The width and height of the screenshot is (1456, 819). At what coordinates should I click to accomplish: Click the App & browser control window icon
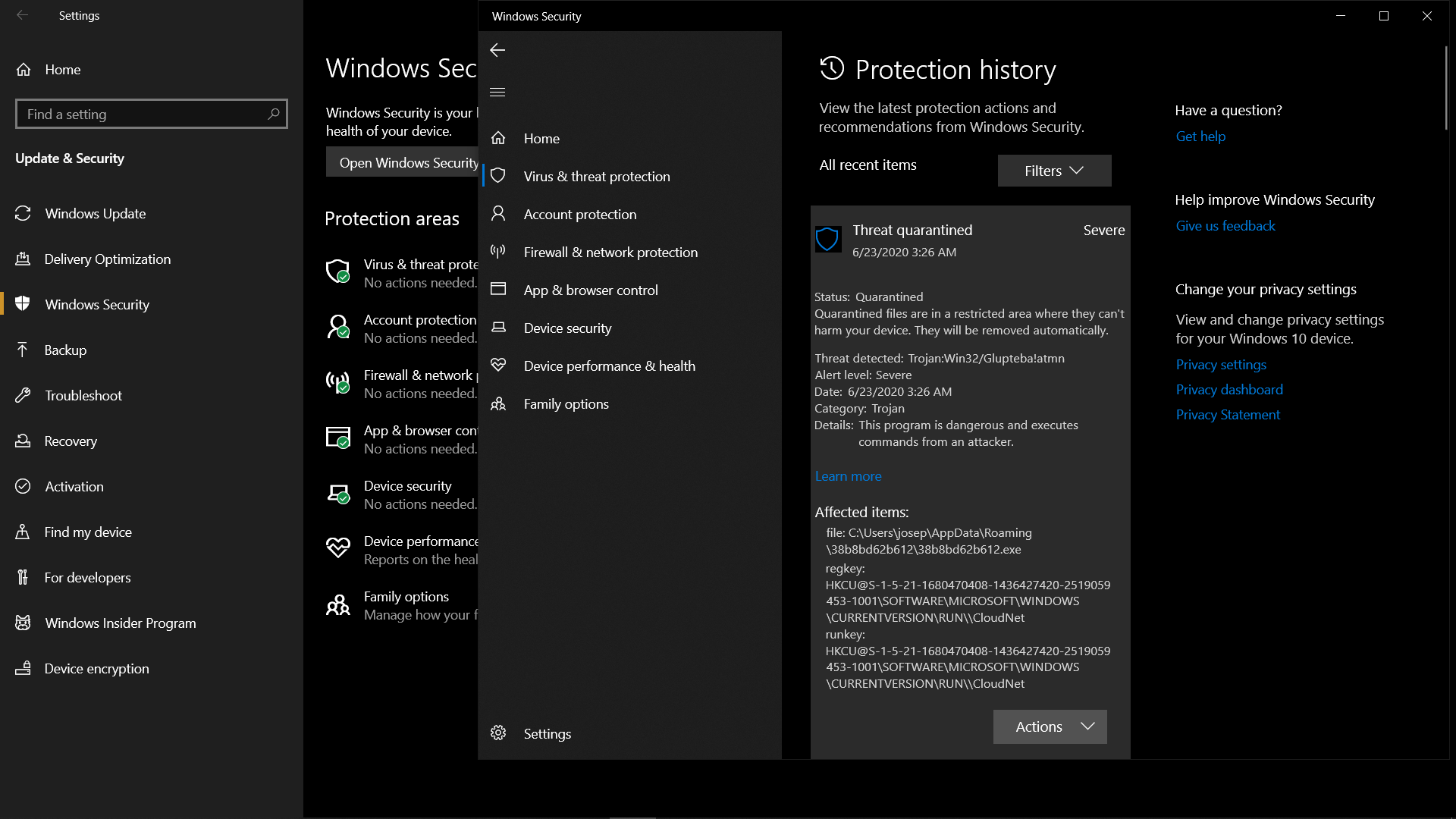pyautogui.click(x=498, y=290)
